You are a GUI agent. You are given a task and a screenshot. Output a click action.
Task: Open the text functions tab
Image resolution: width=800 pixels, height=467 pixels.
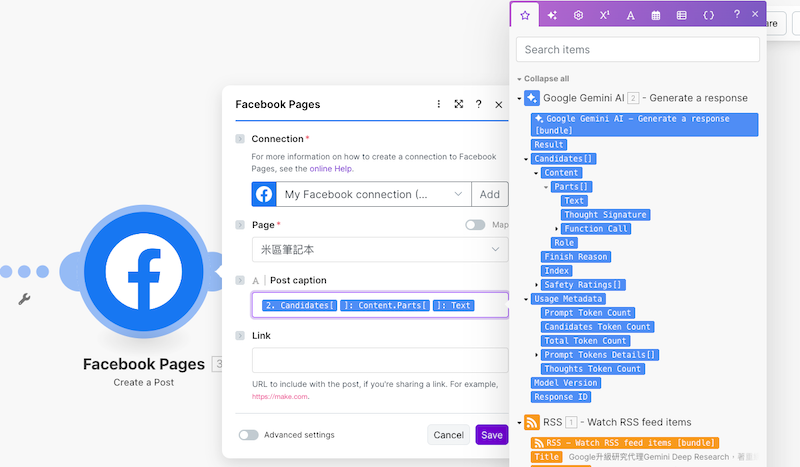(630, 15)
